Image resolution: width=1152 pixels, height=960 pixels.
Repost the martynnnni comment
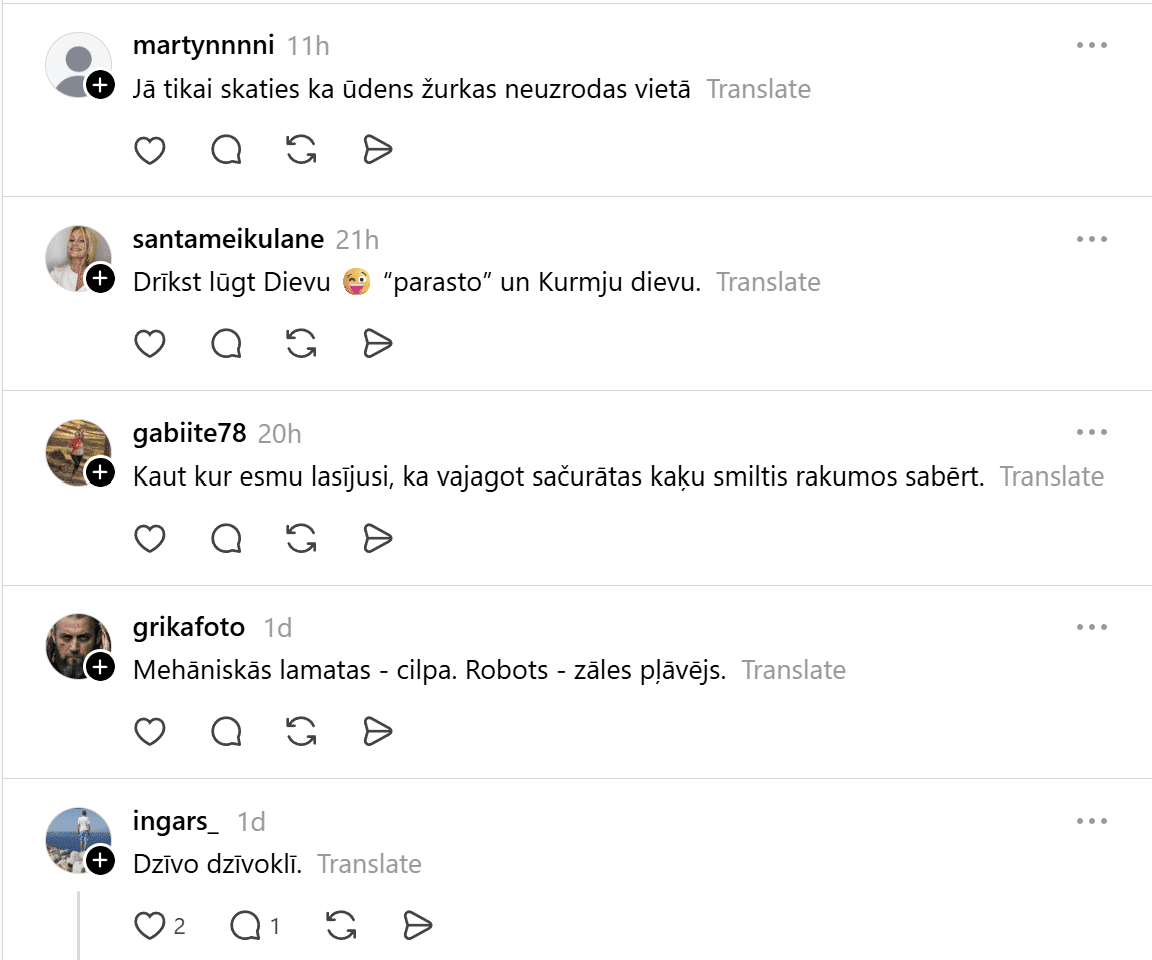(301, 150)
